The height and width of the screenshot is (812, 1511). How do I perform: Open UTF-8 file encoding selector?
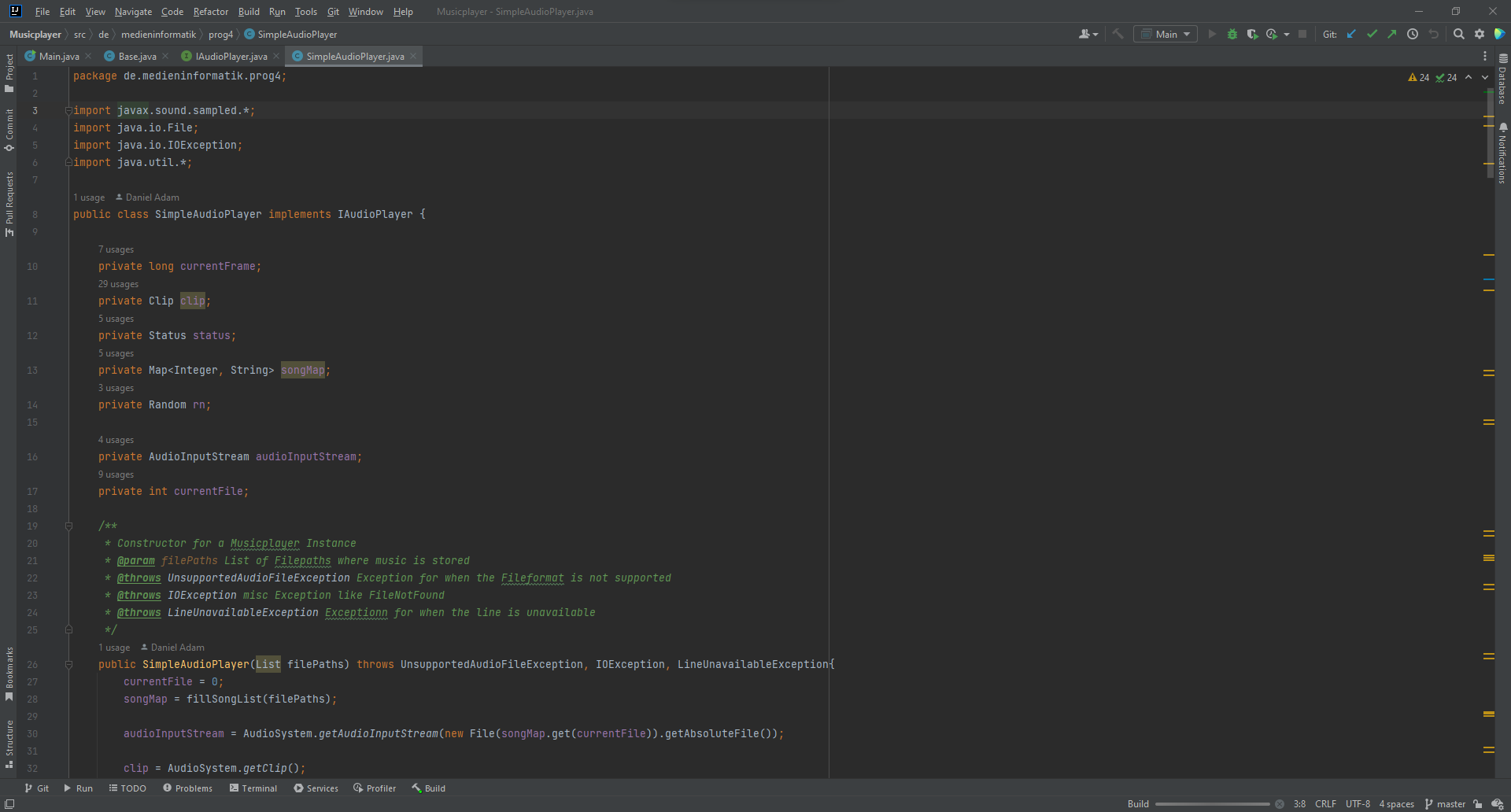pyautogui.click(x=1358, y=803)
